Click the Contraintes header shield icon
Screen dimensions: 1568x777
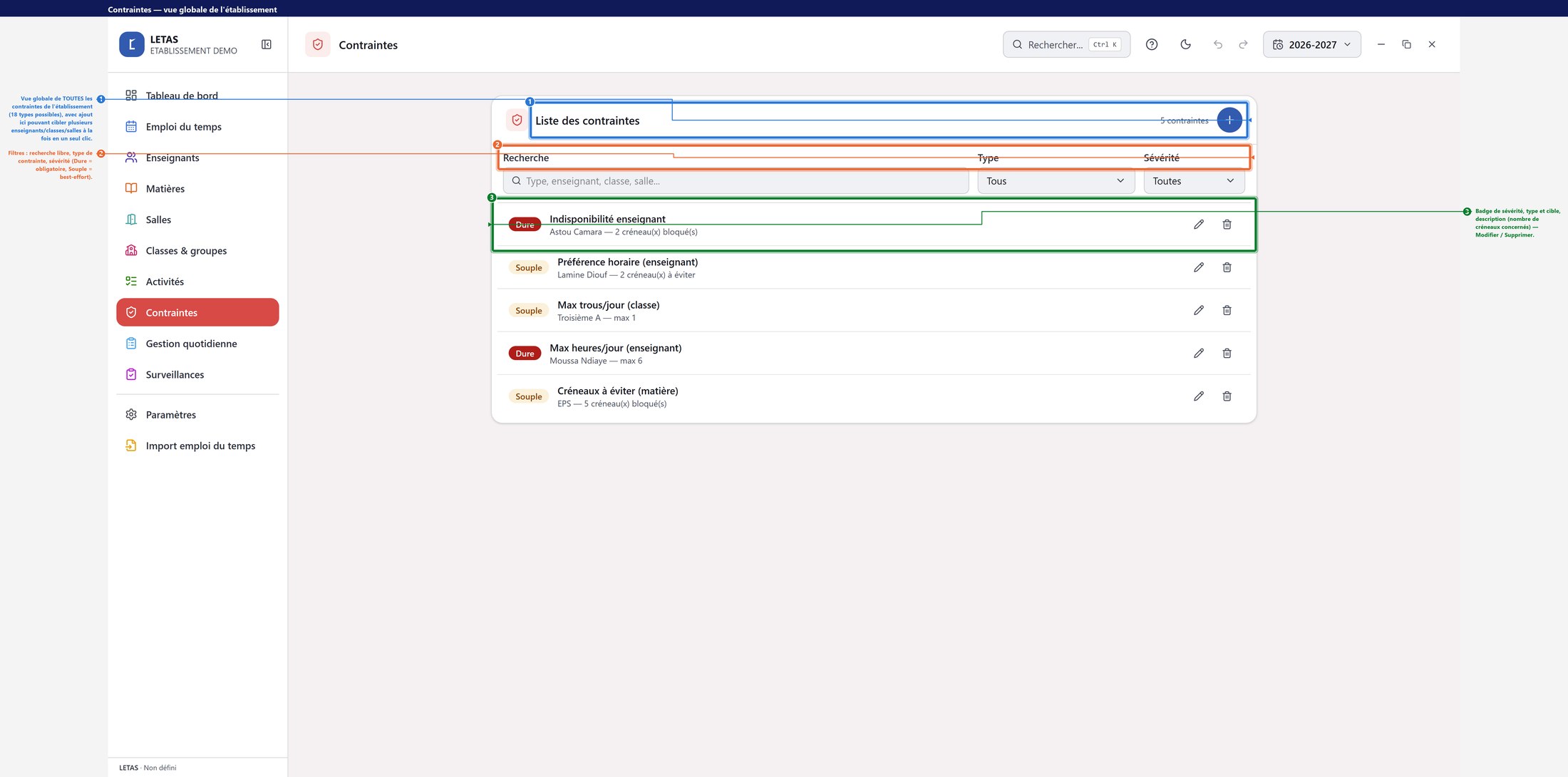click(318, 44)
